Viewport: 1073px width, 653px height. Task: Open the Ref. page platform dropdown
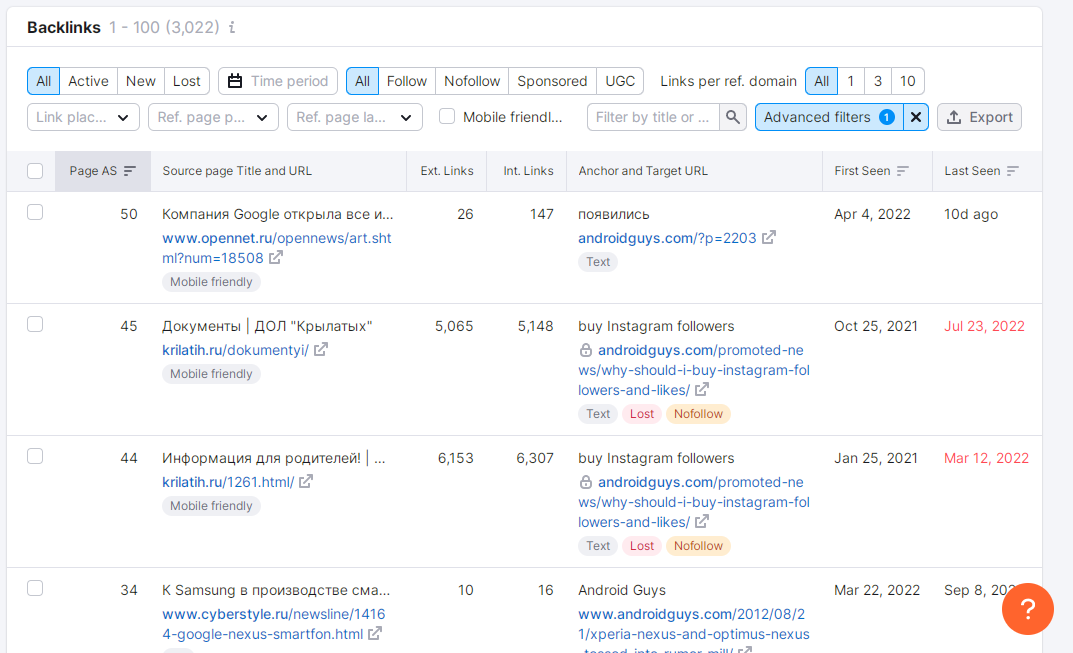pos(213,117)
